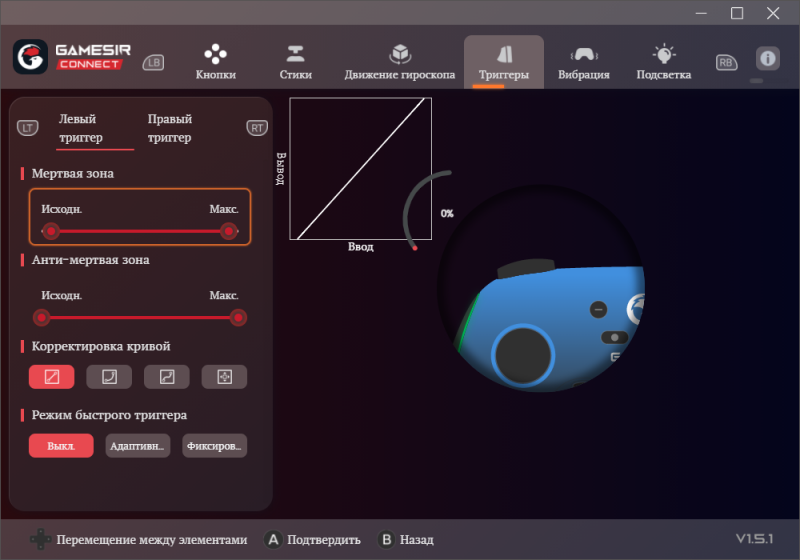This screenshot has height=560, width=800.
Task: Minimize the GameSir Connect window
Action: click(702, 13)
